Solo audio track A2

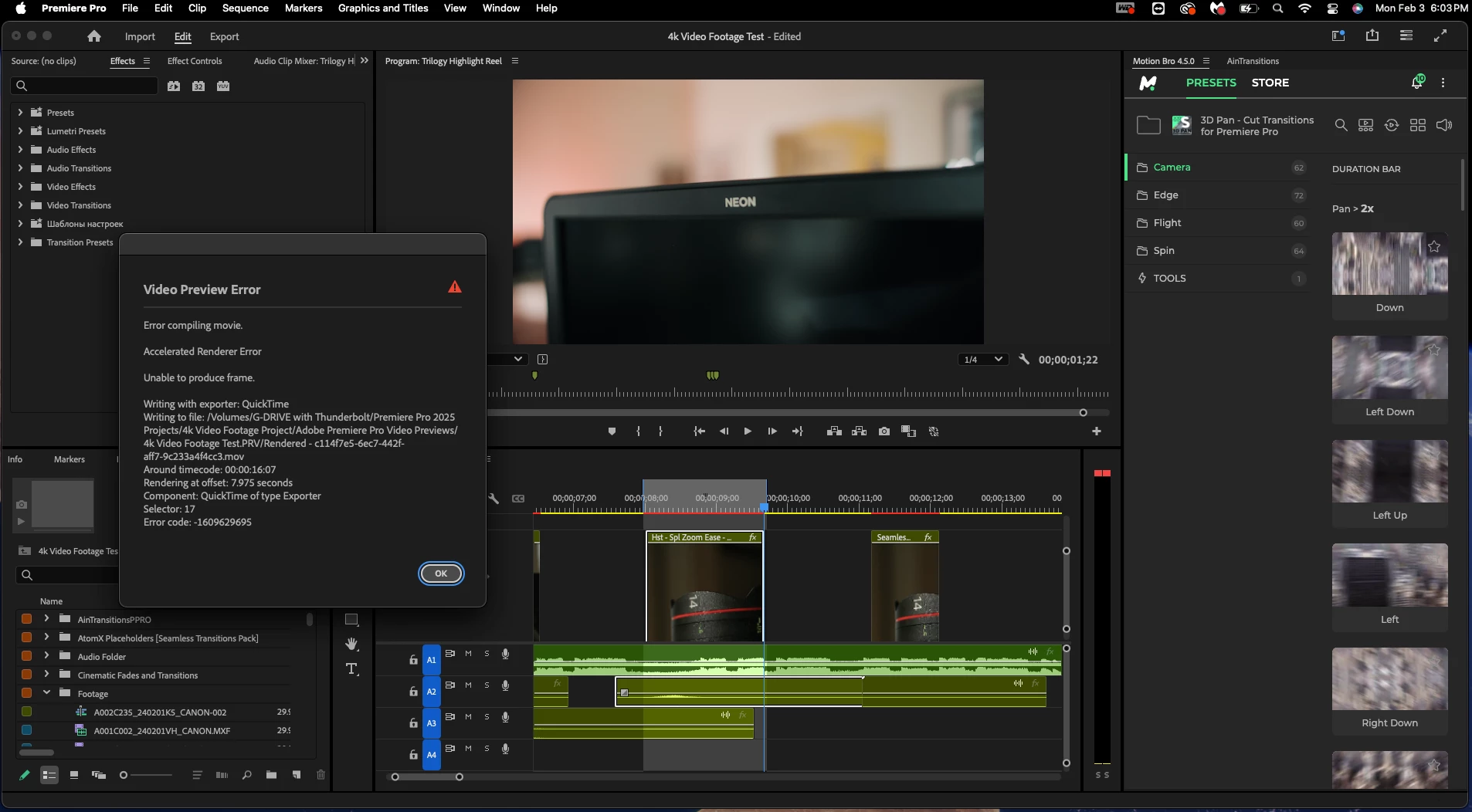(x=487, y=685)
